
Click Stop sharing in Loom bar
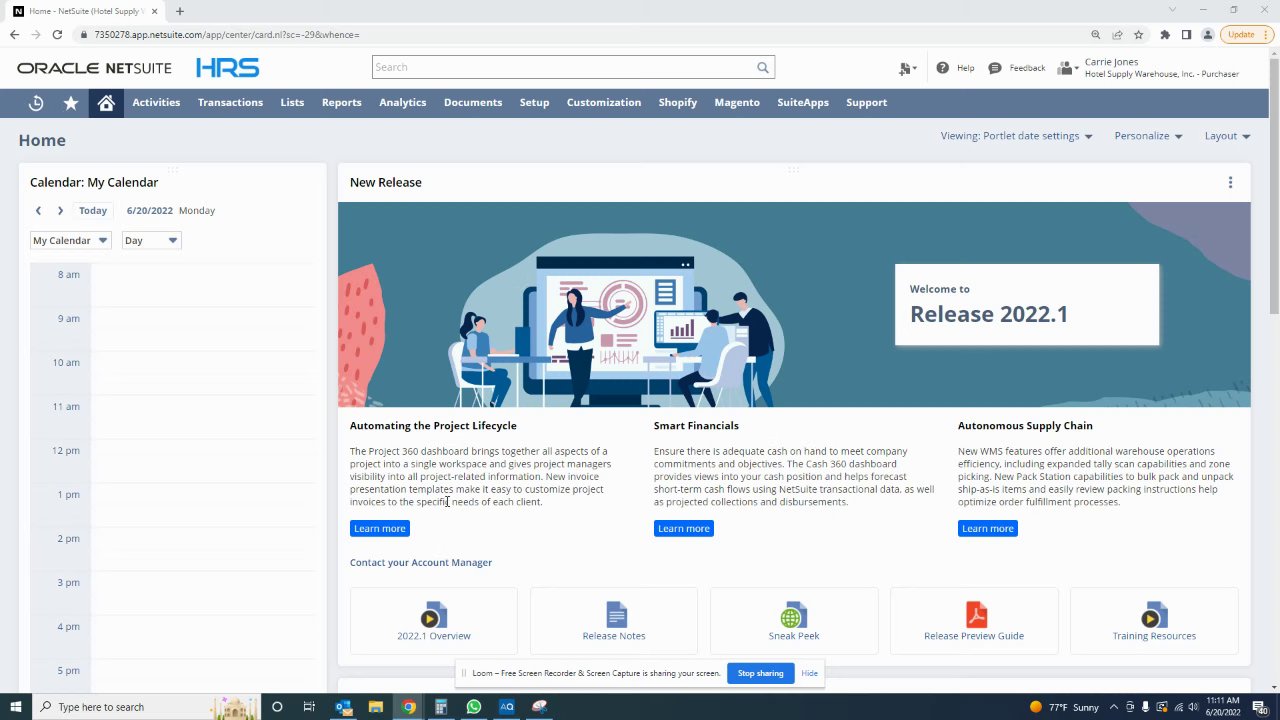pos(760,673)
